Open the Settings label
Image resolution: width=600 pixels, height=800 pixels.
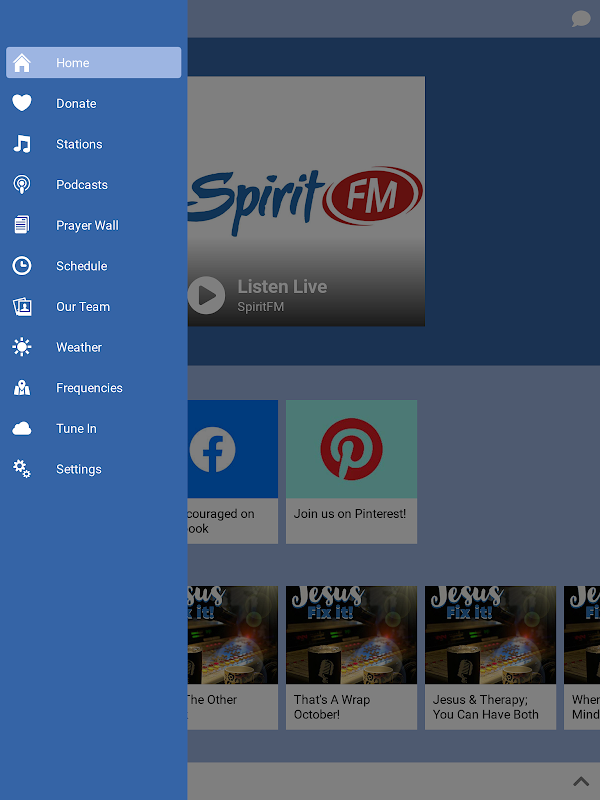(79, 469)
